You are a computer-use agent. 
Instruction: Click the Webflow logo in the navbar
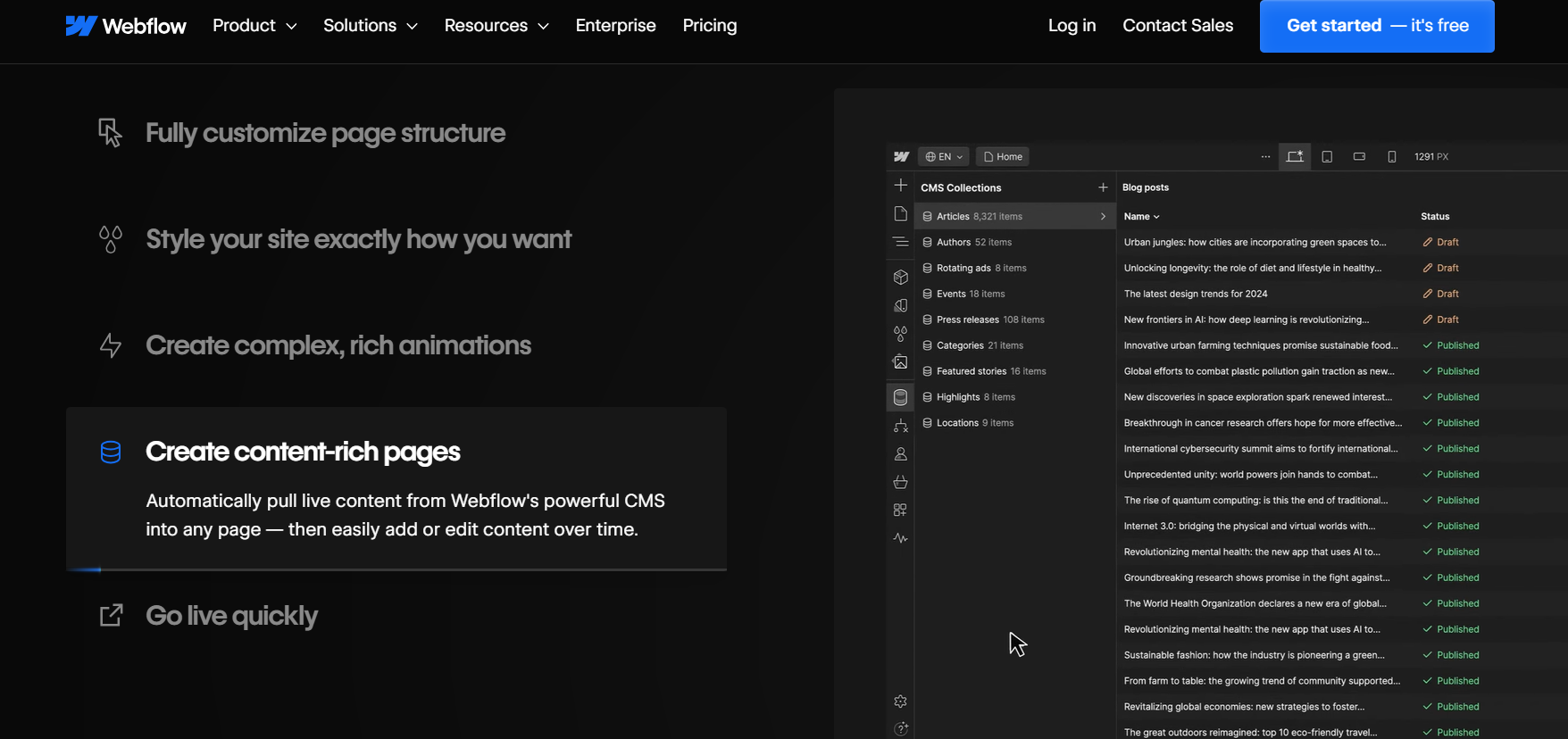pos(126,26)
